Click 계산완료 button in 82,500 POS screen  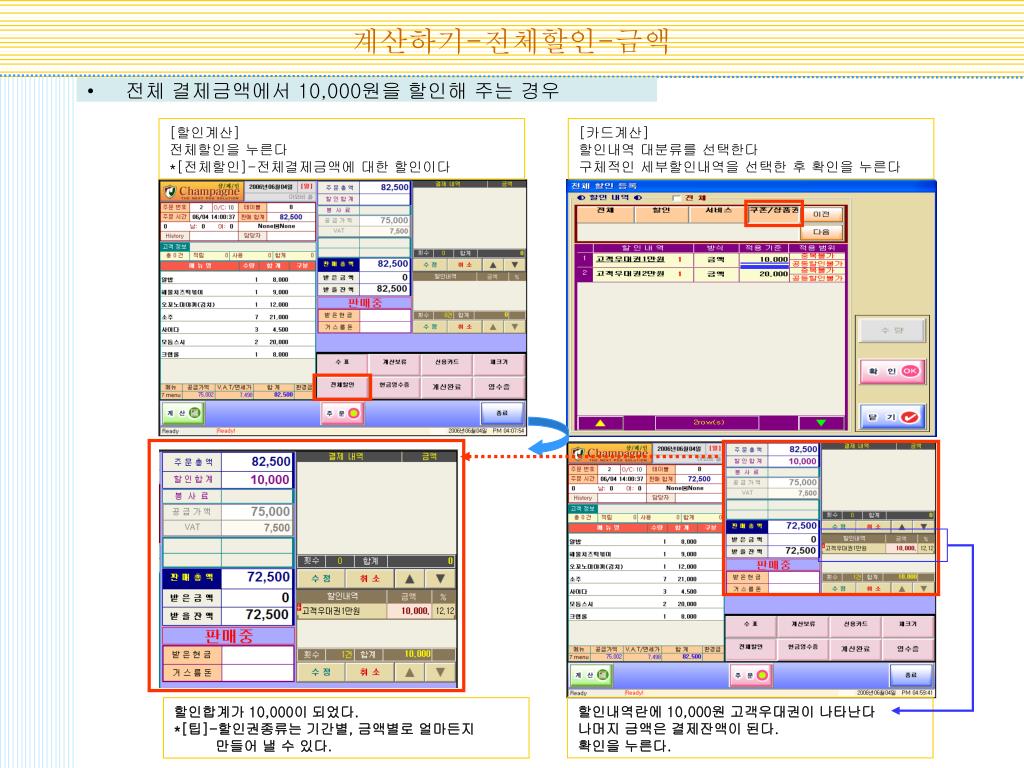(x=447, y=386)
